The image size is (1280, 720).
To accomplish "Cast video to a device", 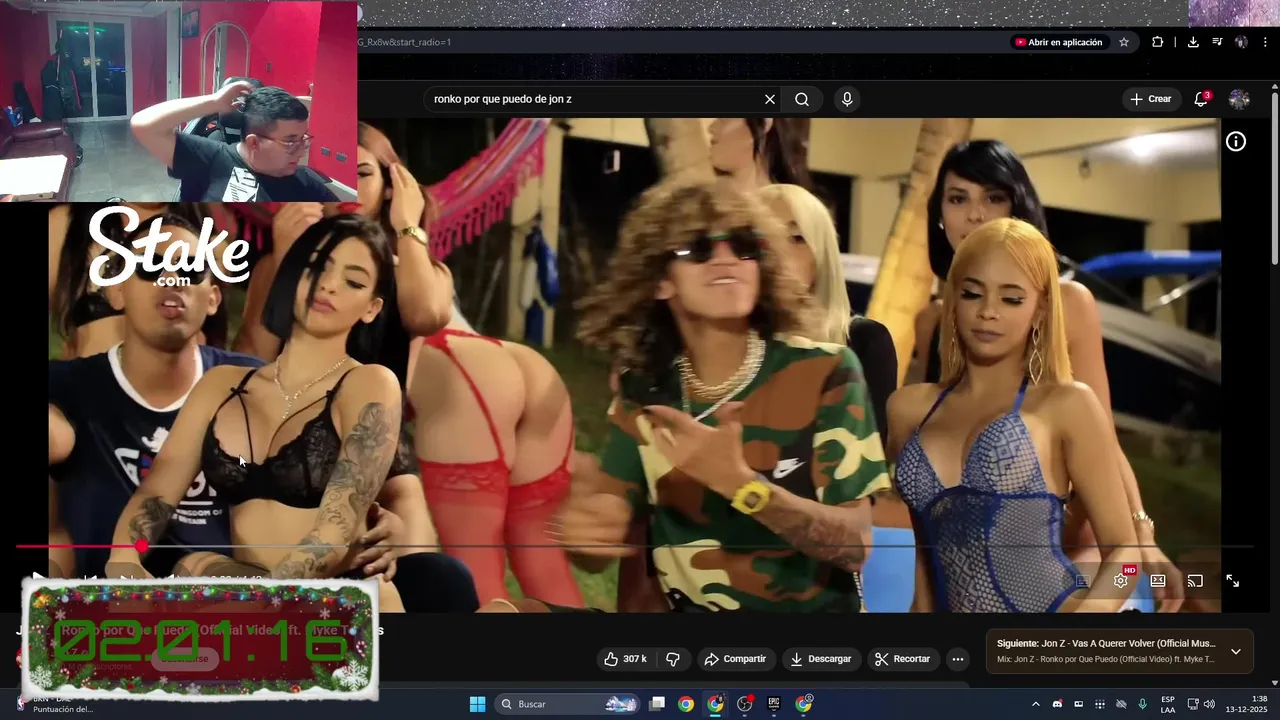I will [x=1195, y=580].
